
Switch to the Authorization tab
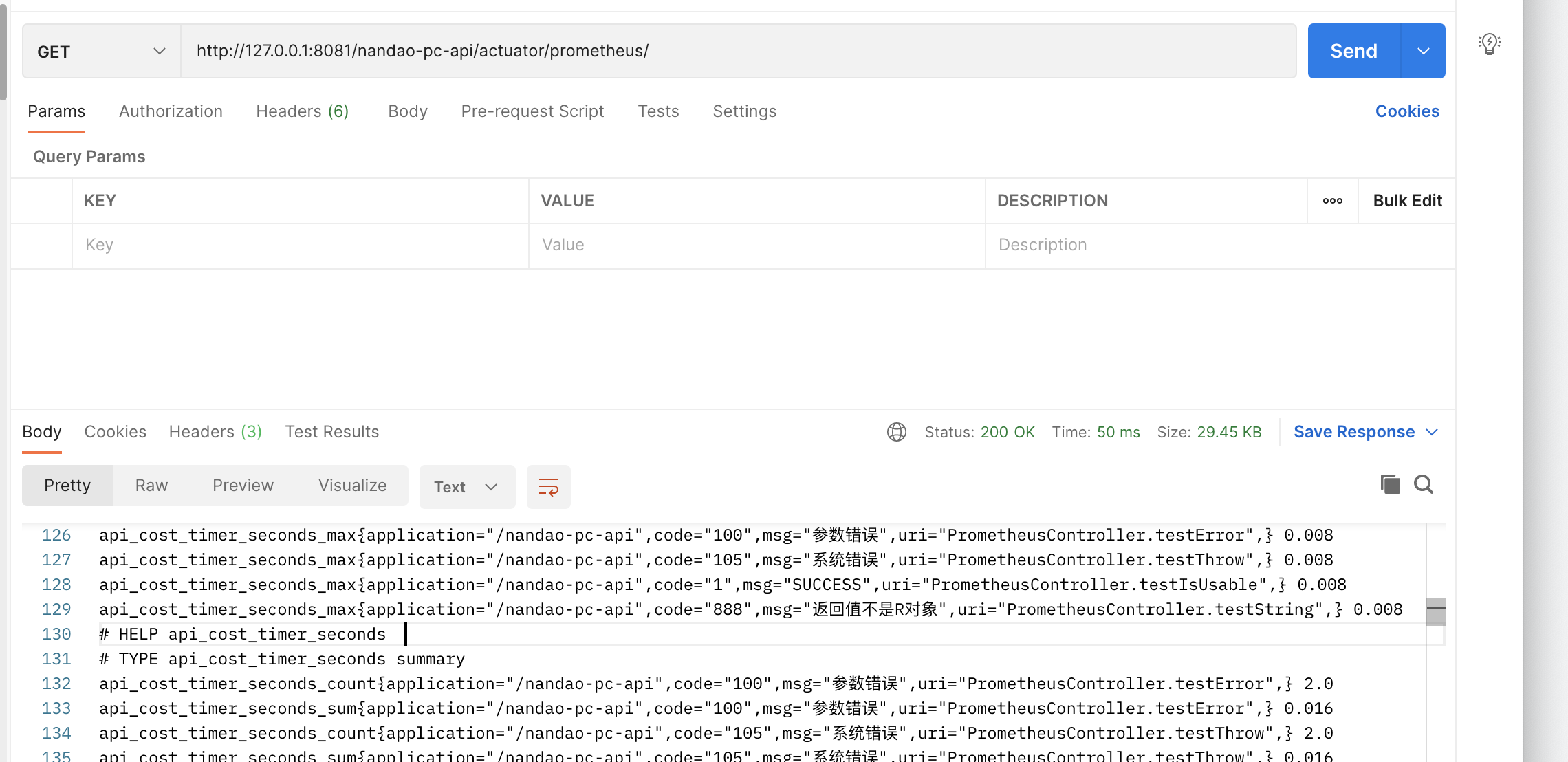171,111
